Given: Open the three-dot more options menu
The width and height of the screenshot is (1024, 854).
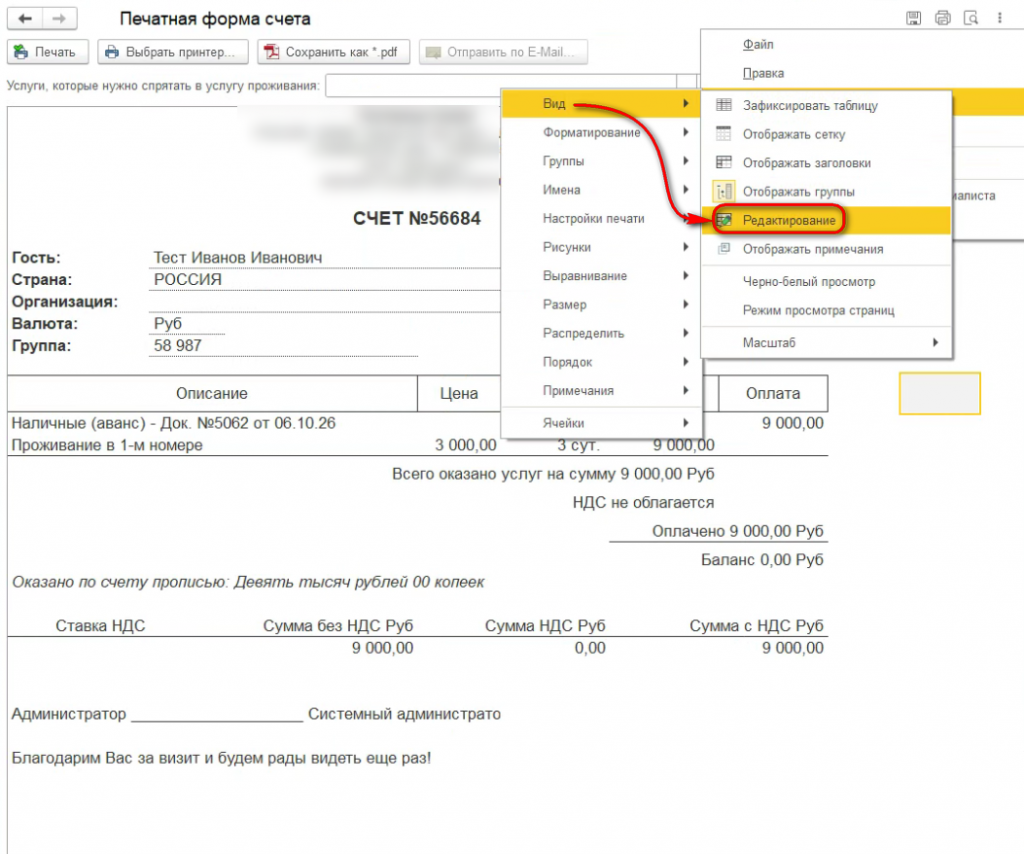Looking at the screenshot, I should pyautogui.click(x=1000, y=18).
